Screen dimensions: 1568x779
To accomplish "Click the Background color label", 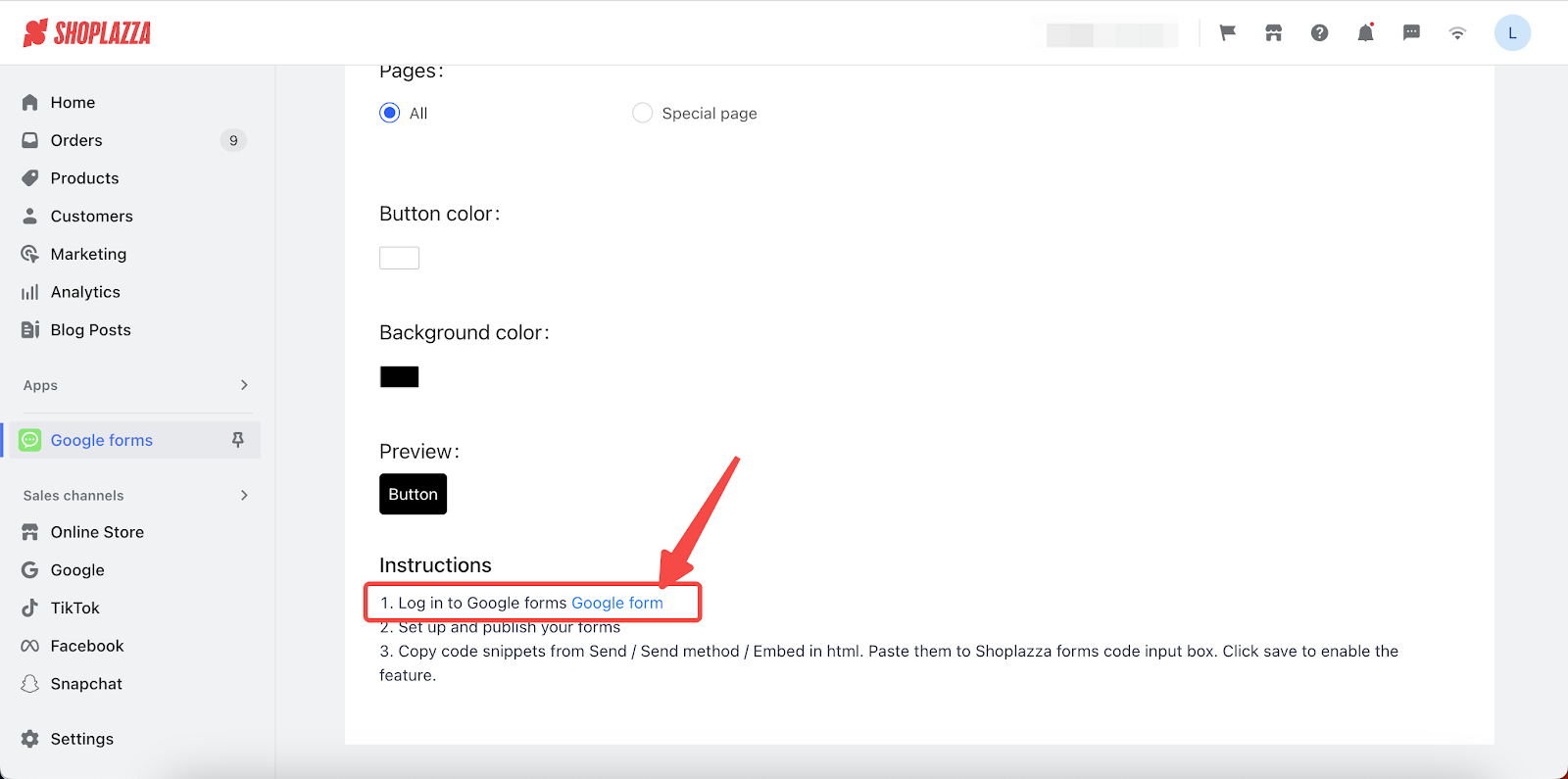I will (x=464, y=332).
